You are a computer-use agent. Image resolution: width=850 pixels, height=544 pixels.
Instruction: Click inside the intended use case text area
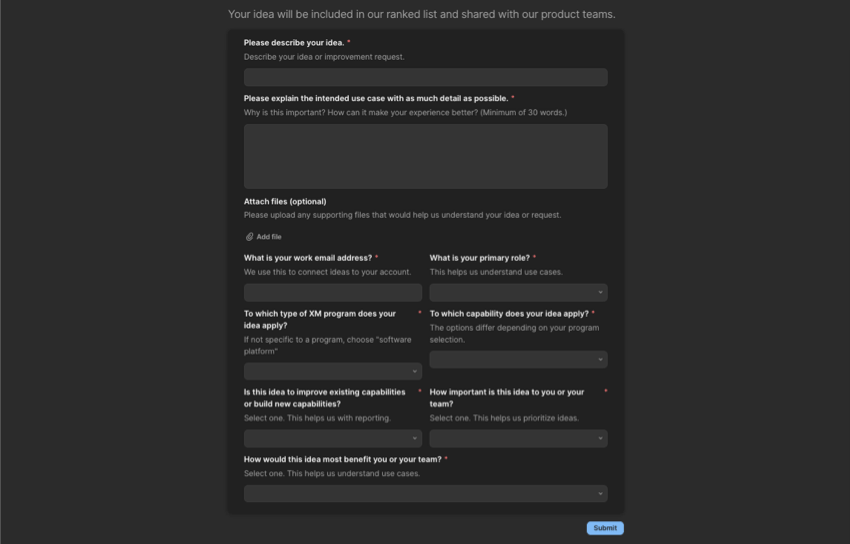(x=425, y=156)
